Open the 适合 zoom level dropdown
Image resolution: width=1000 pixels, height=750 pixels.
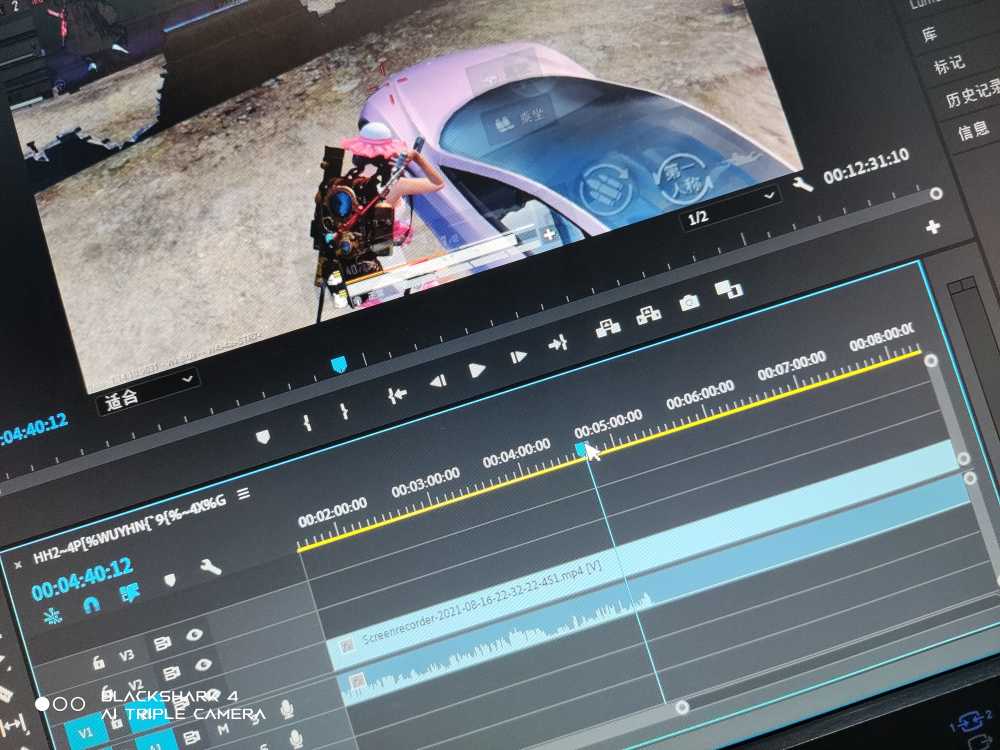coord(148,391)
